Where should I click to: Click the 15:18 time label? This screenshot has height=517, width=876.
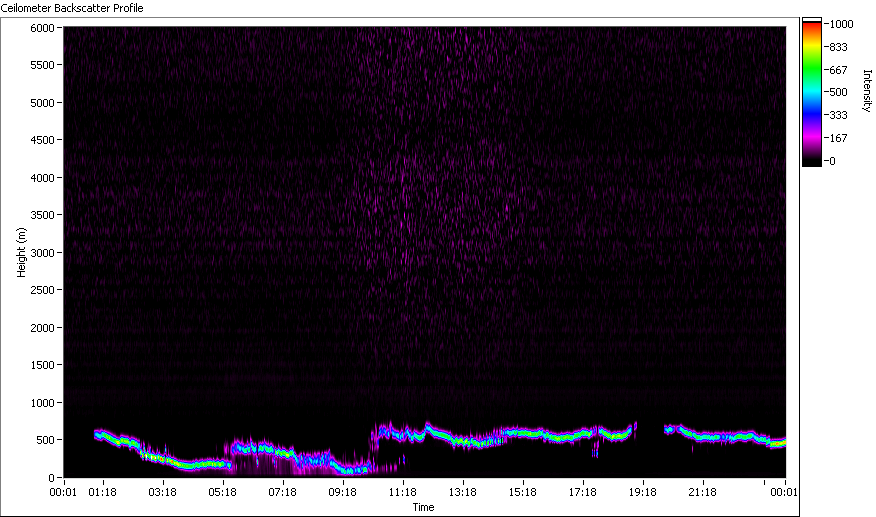point(523,492)
